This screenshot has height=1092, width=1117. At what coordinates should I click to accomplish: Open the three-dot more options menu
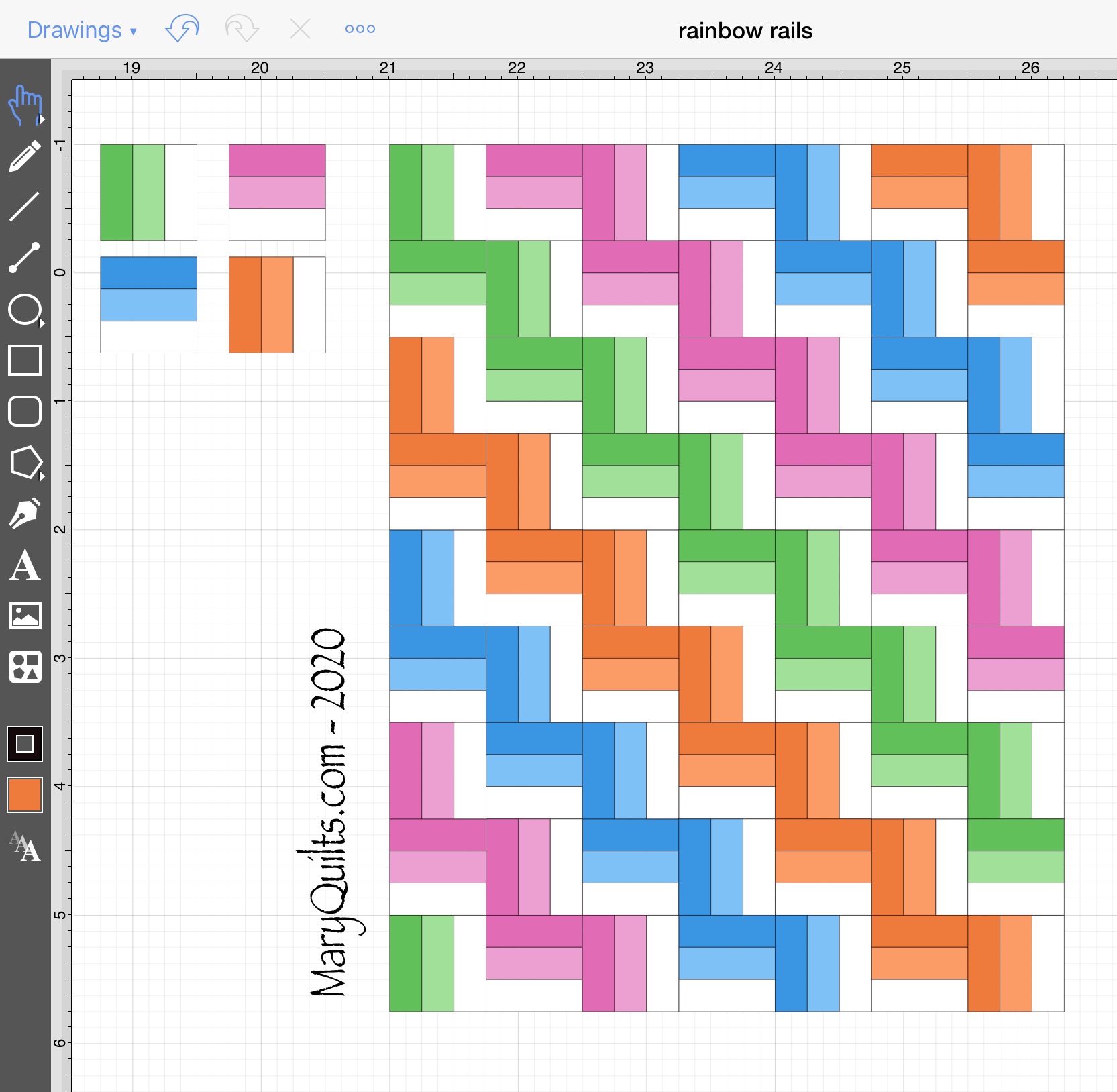pos(360,30)
